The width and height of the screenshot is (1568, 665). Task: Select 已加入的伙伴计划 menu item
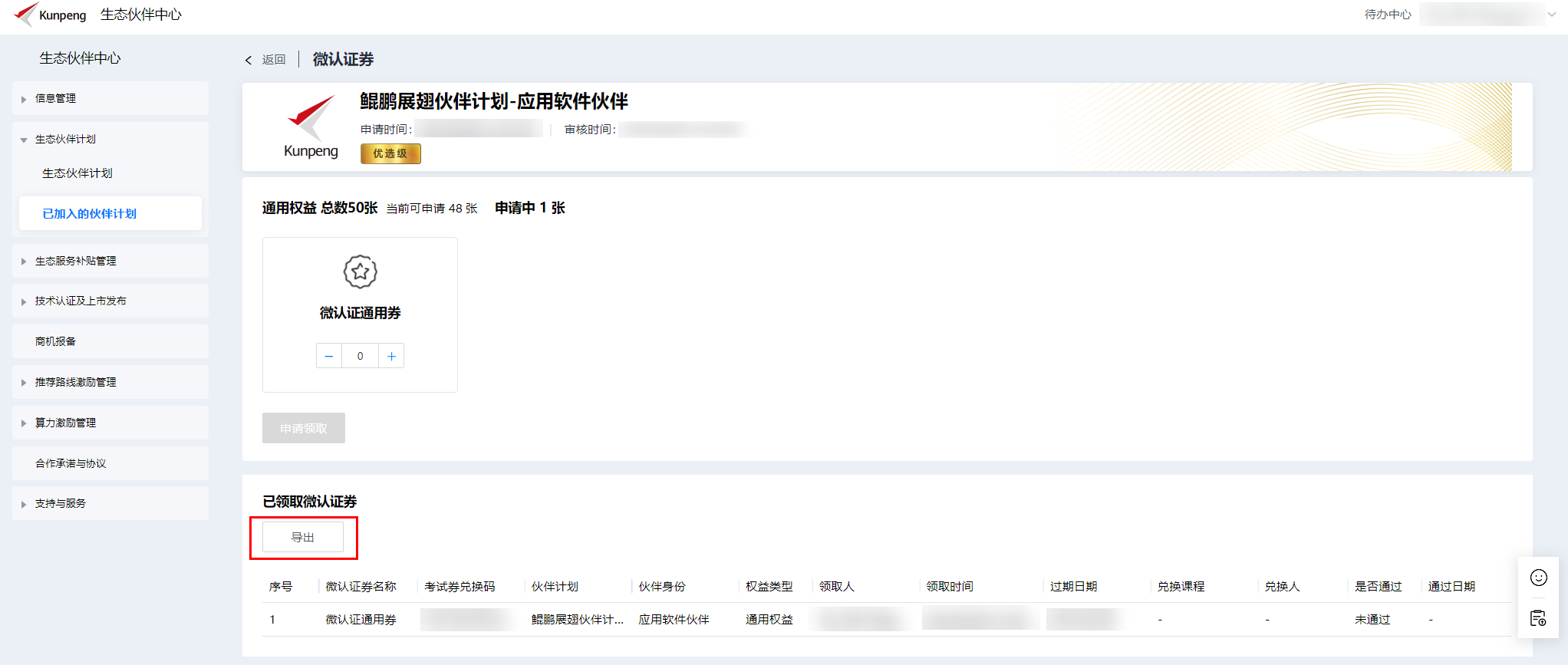click(x=110, y=213)
